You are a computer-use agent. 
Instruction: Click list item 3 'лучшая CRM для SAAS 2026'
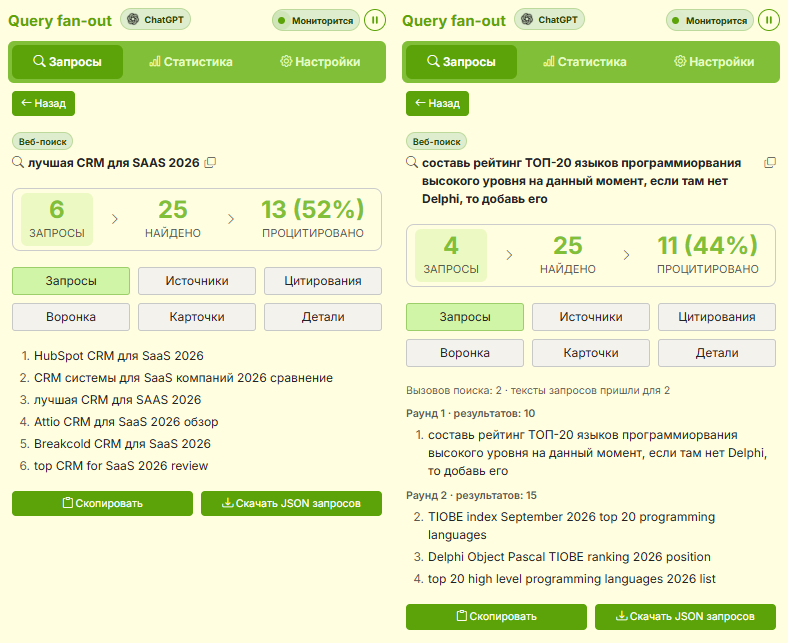point(118,400)
